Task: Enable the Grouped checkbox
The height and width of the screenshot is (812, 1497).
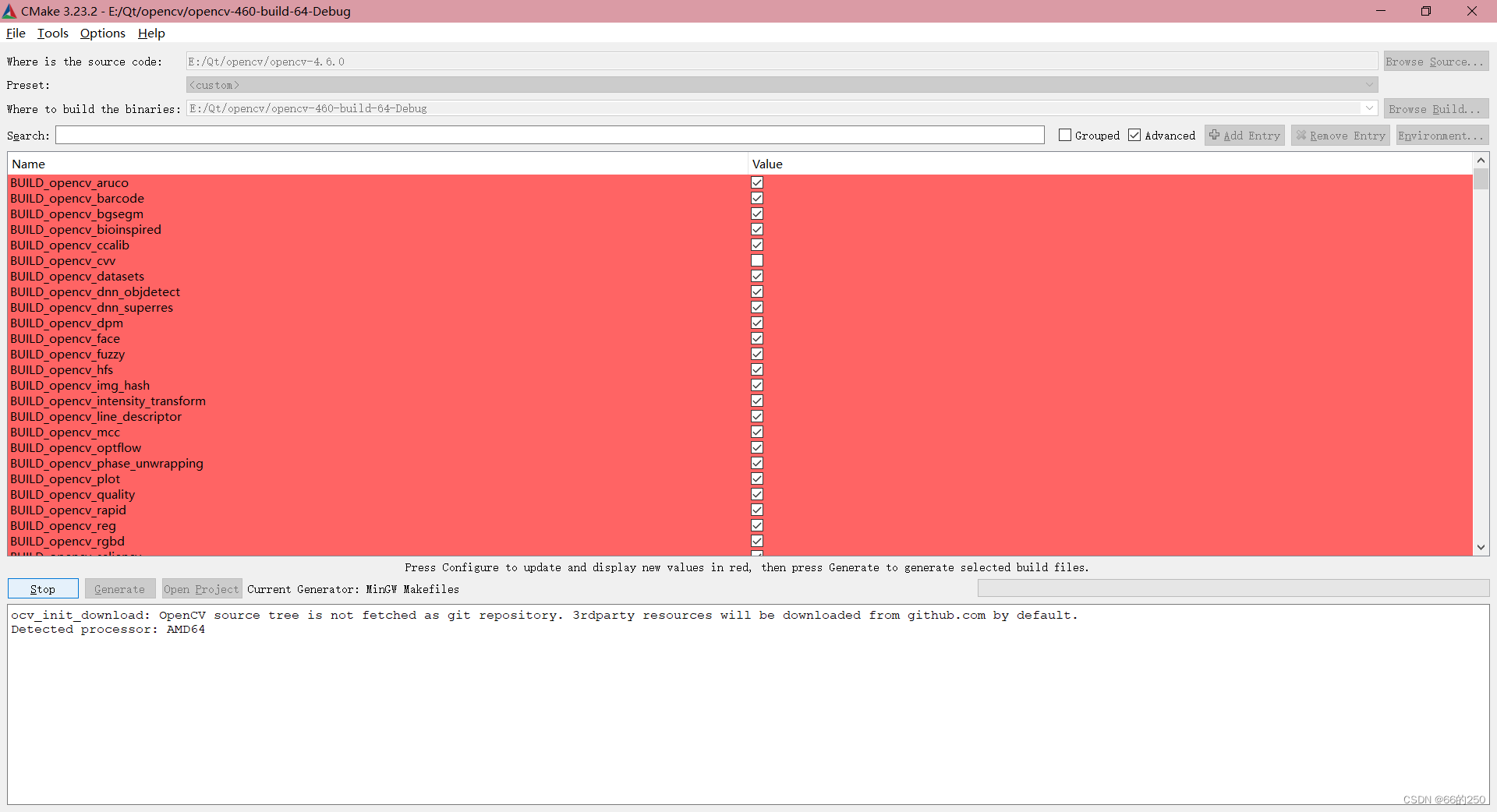Action: pos(1065,136)
